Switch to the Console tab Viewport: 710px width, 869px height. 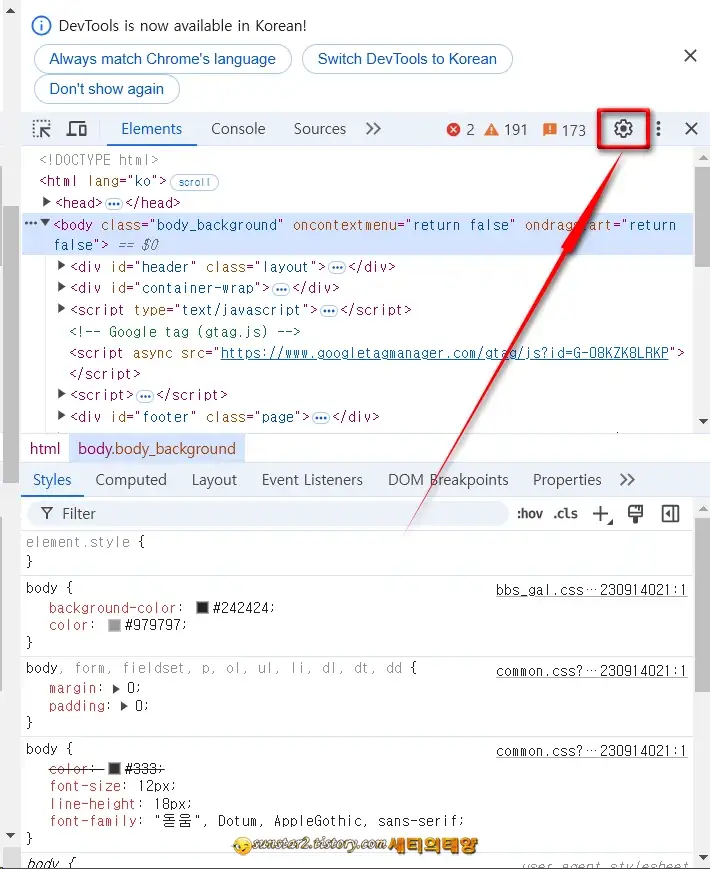(x=238, y=129)
